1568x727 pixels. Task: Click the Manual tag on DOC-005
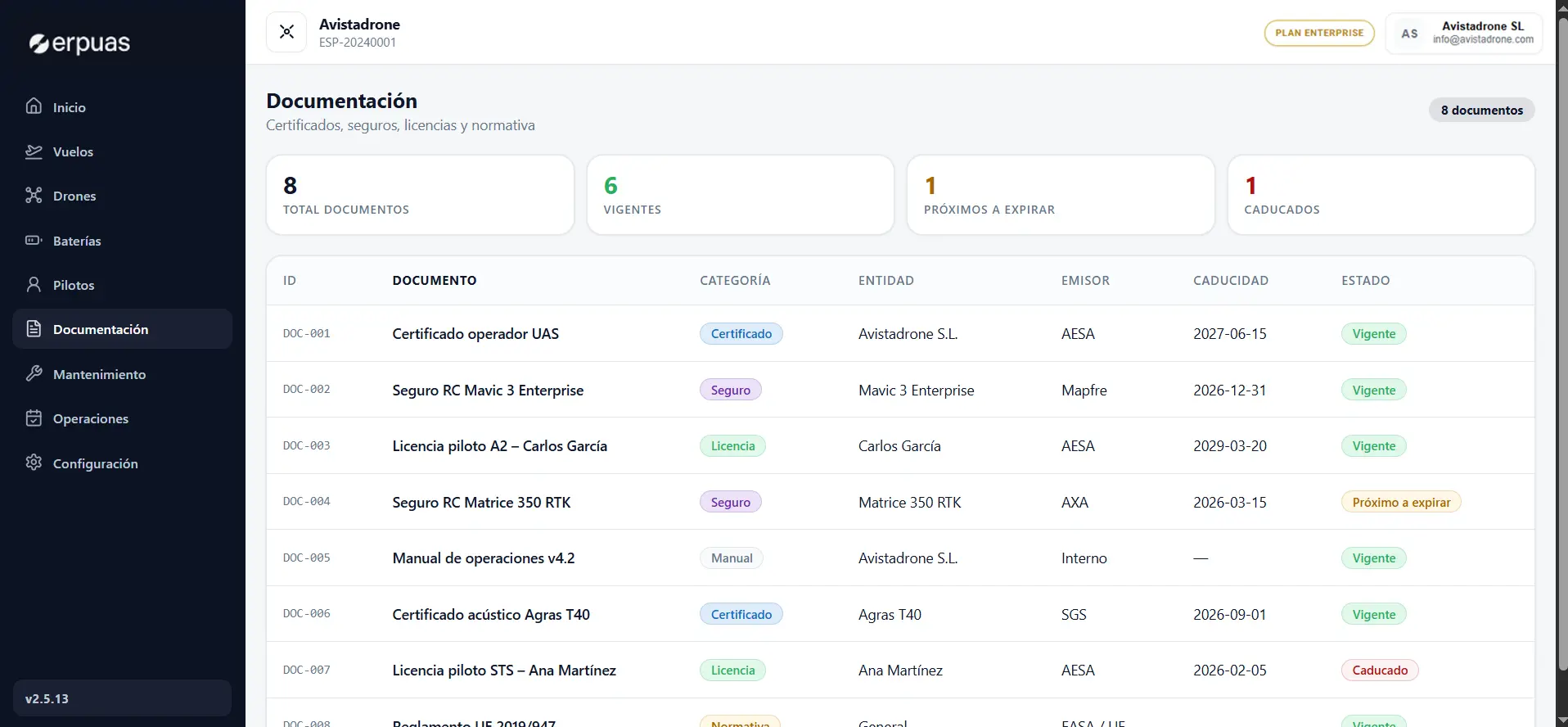pyautogui.click(x=732, y=558)
